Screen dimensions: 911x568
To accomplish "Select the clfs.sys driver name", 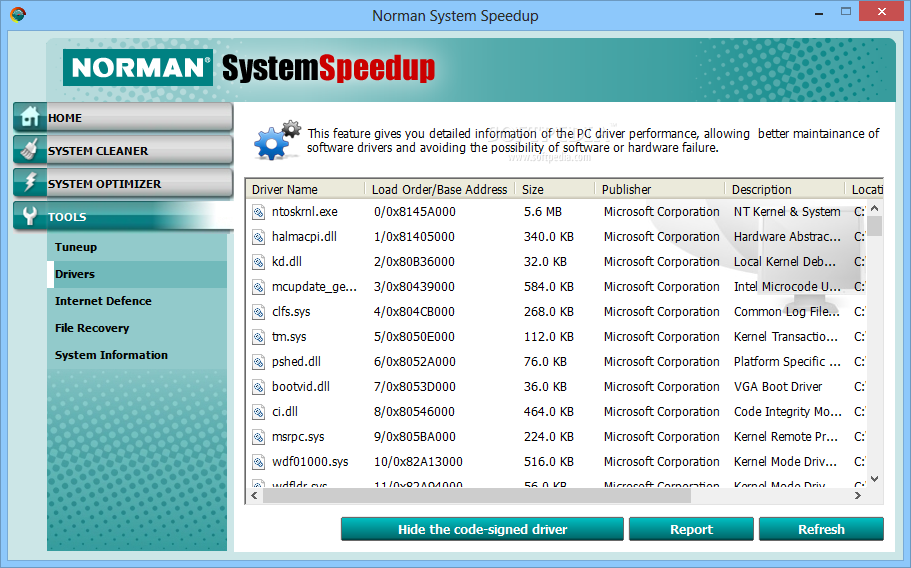I will [x=291, y=312].
